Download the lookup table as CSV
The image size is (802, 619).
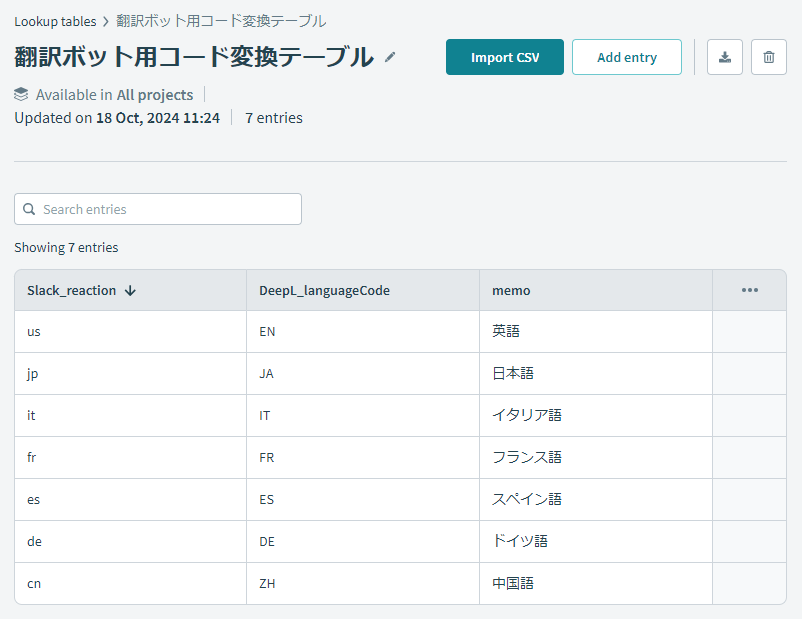[725, 57]
